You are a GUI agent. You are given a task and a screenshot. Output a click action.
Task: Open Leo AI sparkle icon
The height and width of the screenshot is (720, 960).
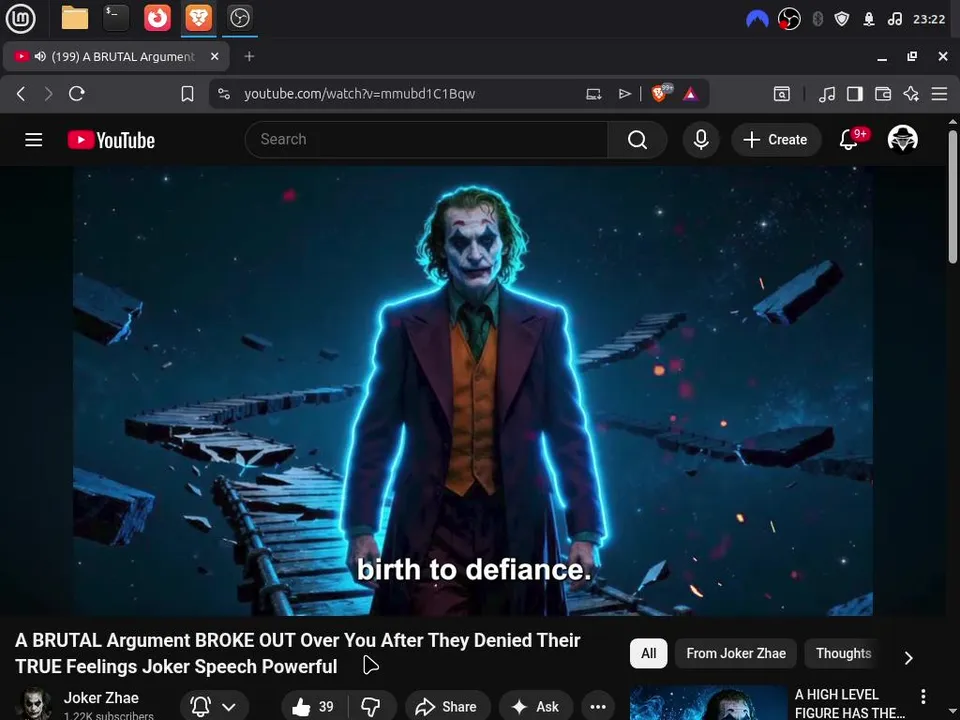pyautogui.click(x=911, y=94)
